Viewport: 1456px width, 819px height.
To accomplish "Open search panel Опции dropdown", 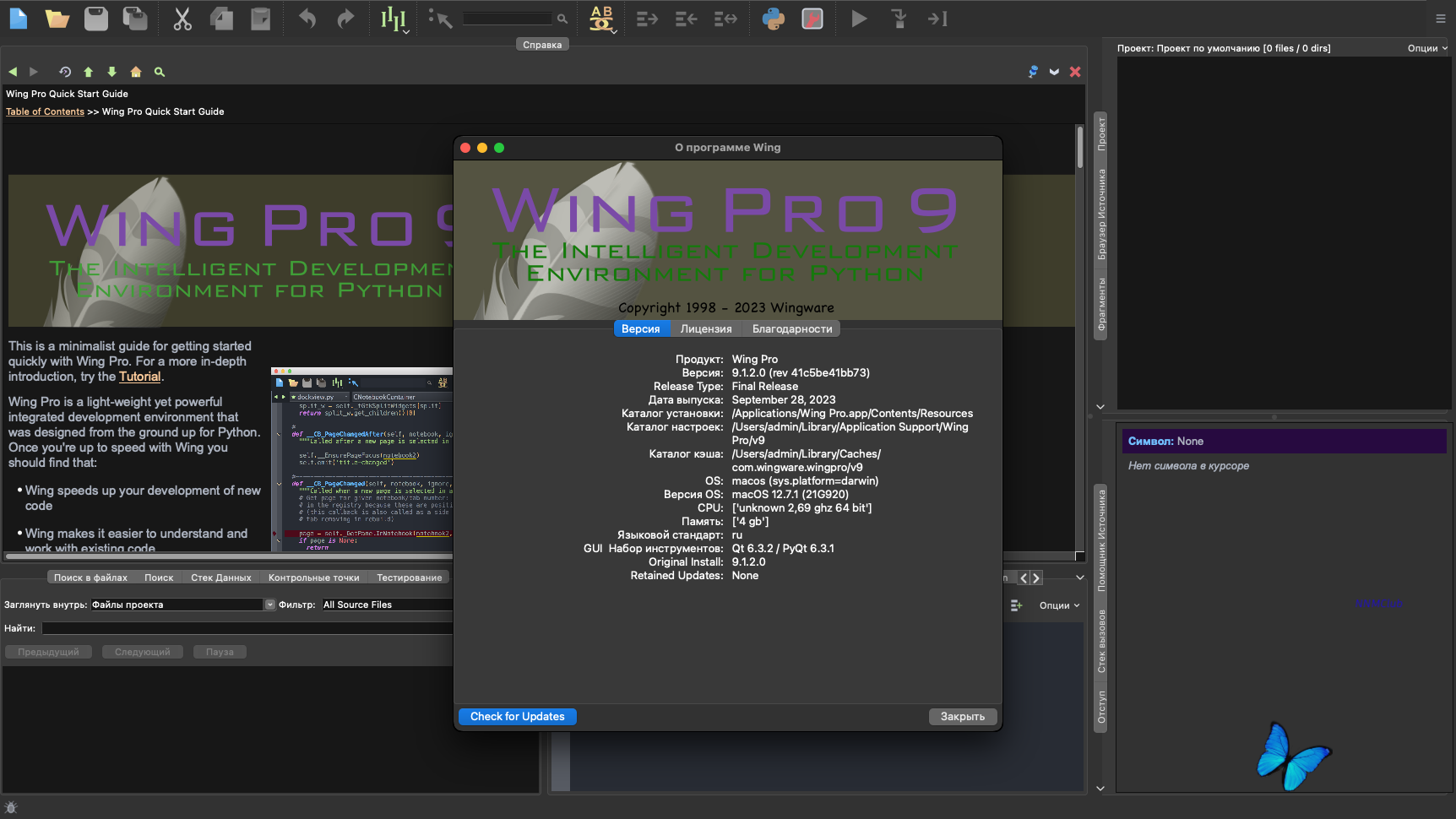I will coord(1060,605).
